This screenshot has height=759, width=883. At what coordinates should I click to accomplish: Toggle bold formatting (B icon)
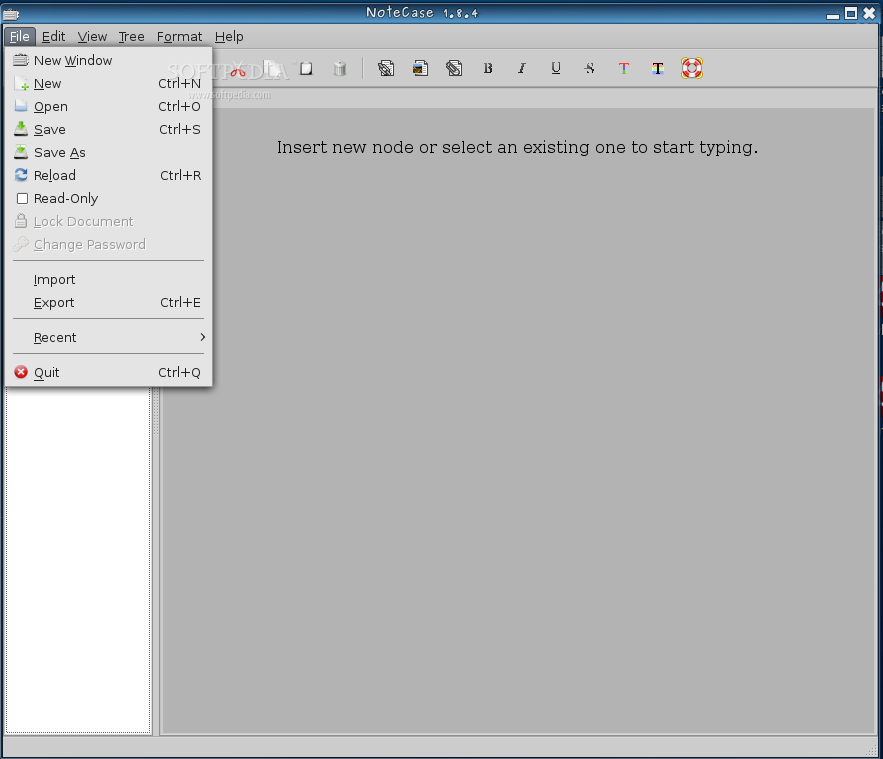pyautogui.click(x=488, y=69)
